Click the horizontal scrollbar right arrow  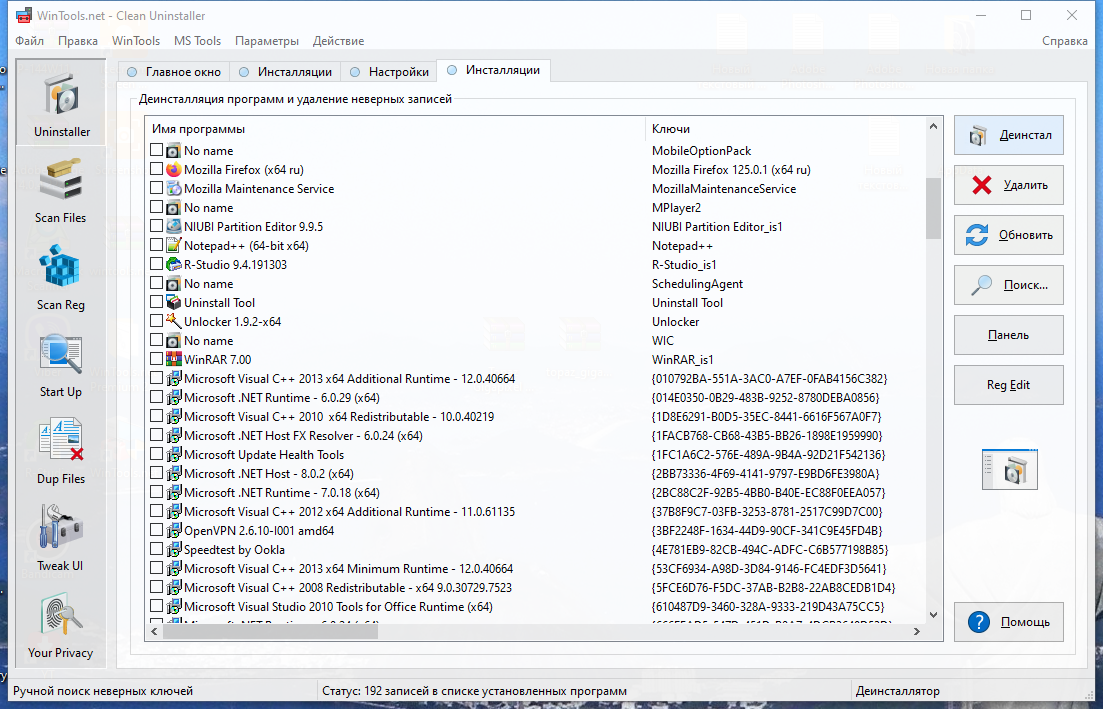(x=917, y=632)
